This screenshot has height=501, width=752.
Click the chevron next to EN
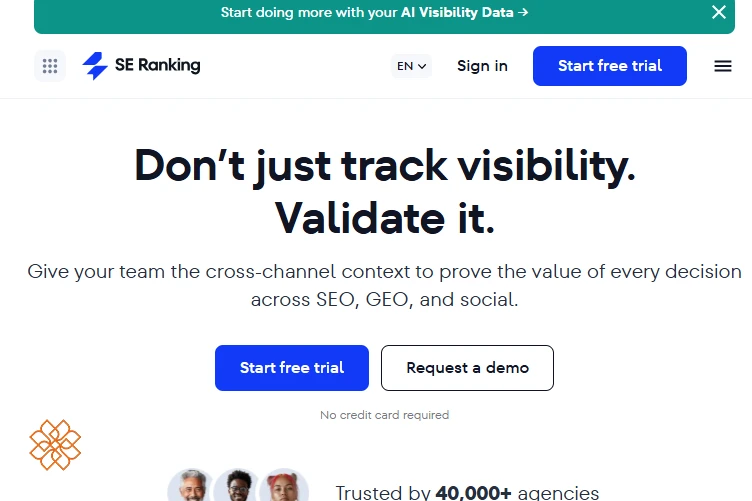(x=422, y=67)
